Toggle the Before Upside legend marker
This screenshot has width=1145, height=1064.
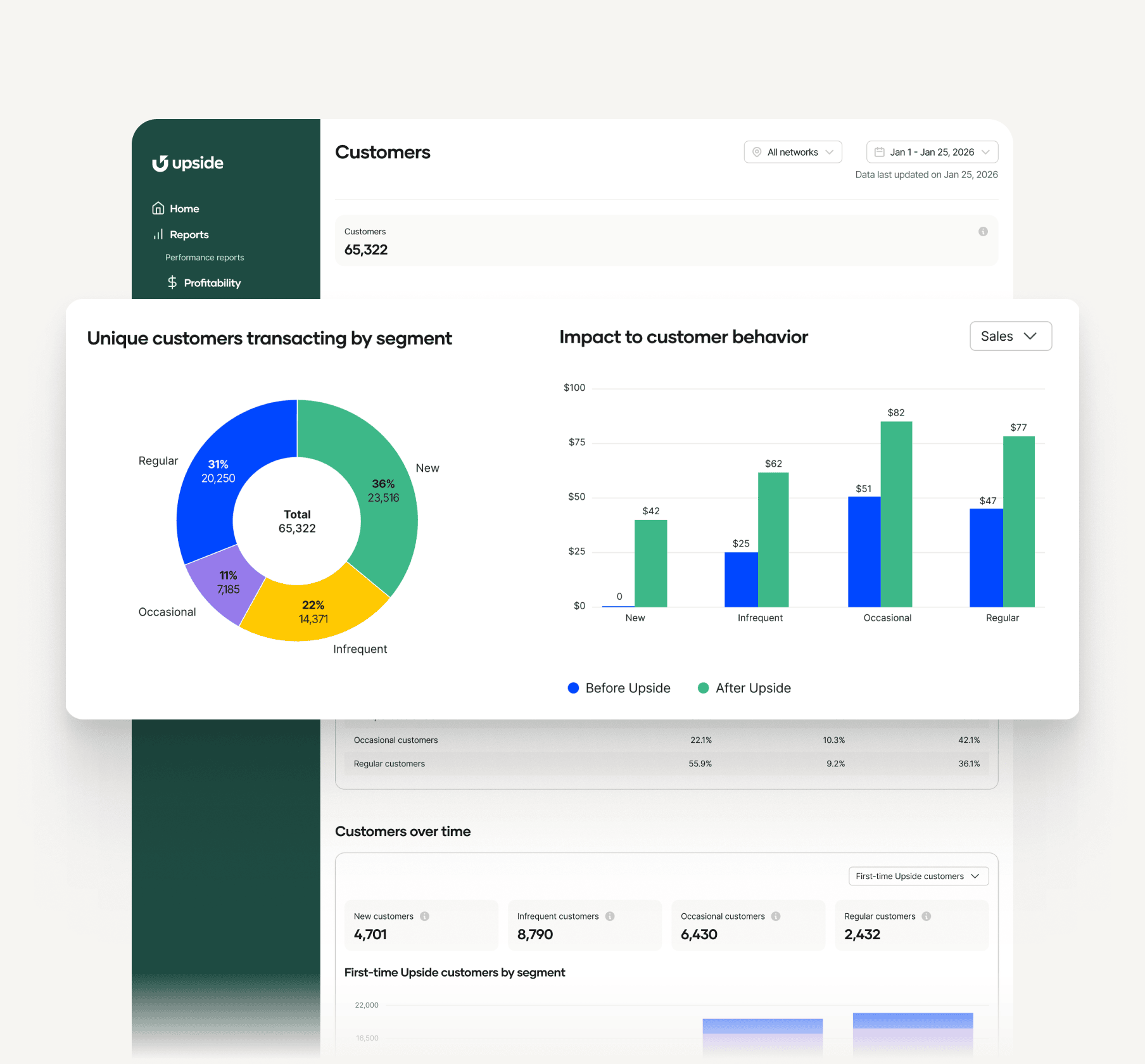pos(573,688)
